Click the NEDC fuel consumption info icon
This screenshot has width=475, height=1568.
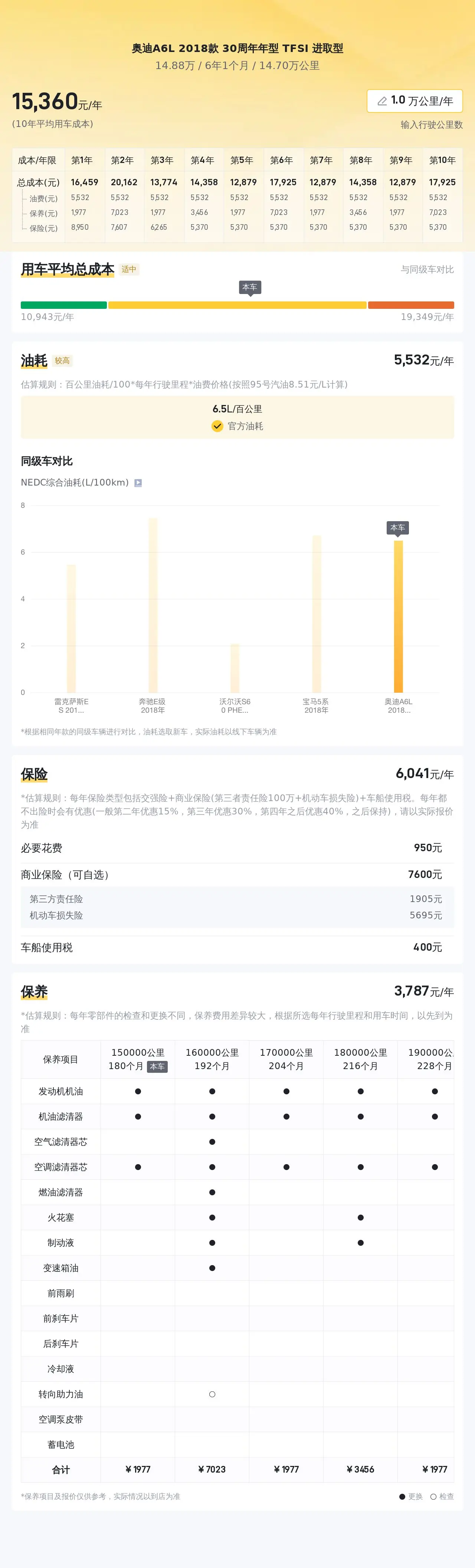pyautogui.click(x=138, y=483)
